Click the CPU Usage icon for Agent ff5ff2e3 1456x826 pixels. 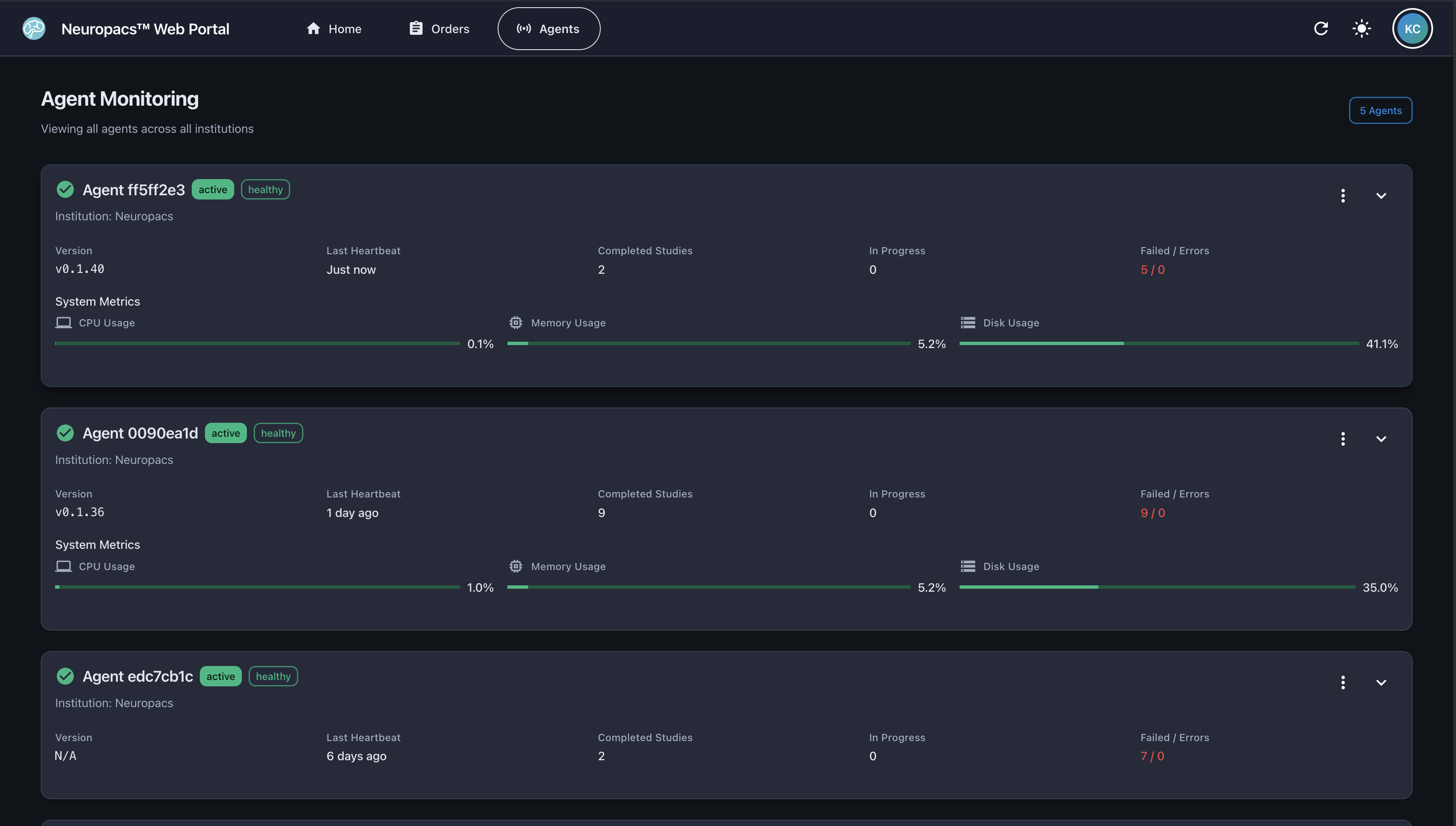[63, 322]
